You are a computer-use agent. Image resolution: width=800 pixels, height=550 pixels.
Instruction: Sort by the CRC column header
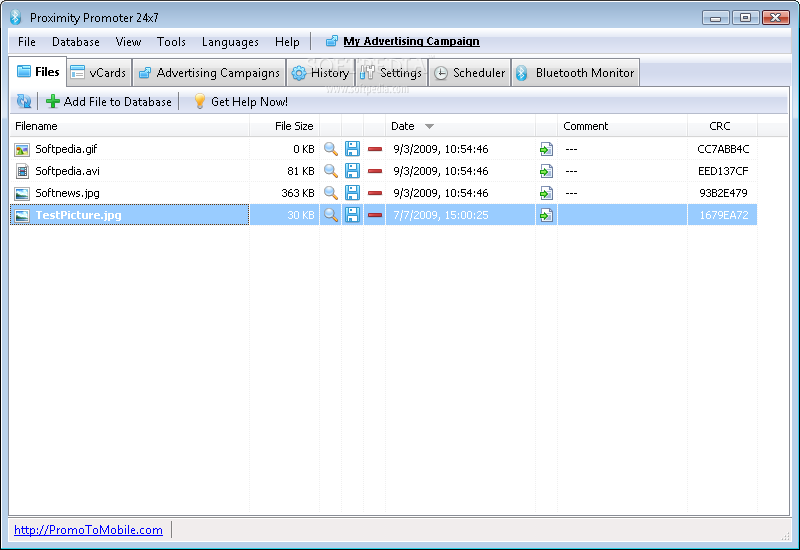(x=722, y=126)
